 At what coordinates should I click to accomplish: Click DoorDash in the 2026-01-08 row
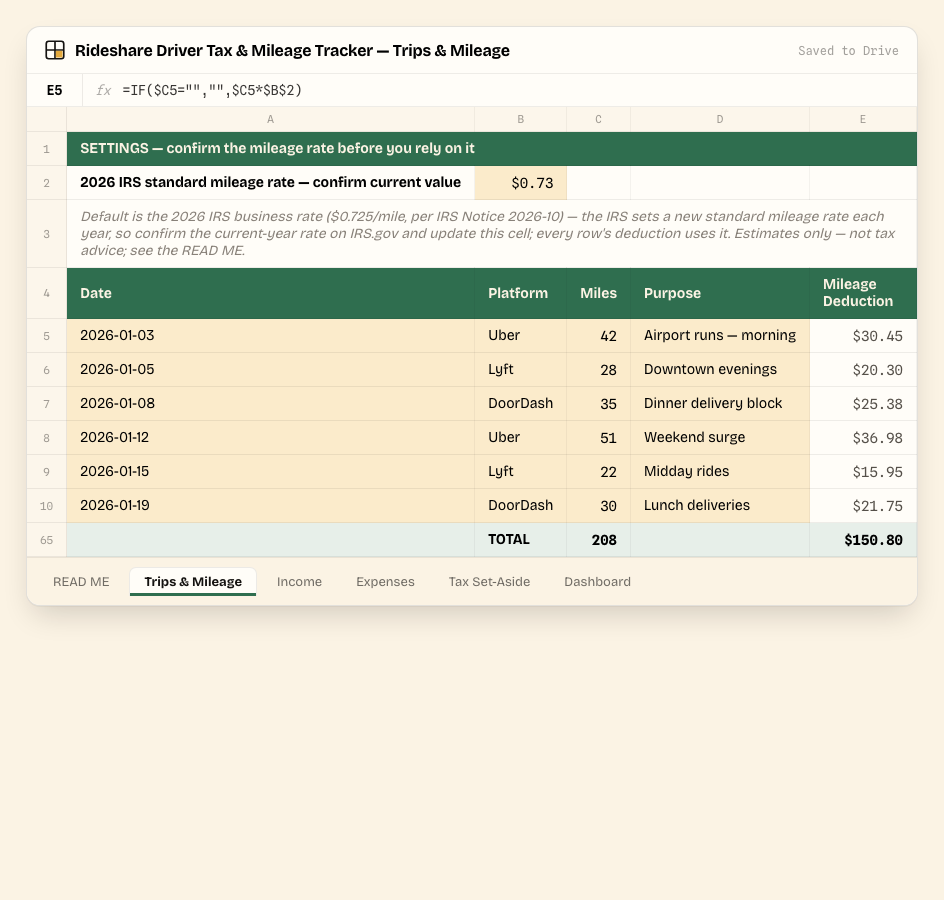coord(520,403)
